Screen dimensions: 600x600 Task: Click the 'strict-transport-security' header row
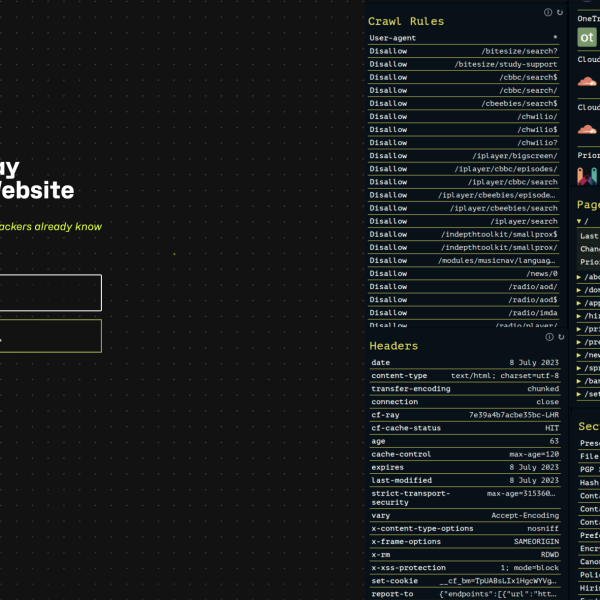pyautogui.click(x=465, y=497)
